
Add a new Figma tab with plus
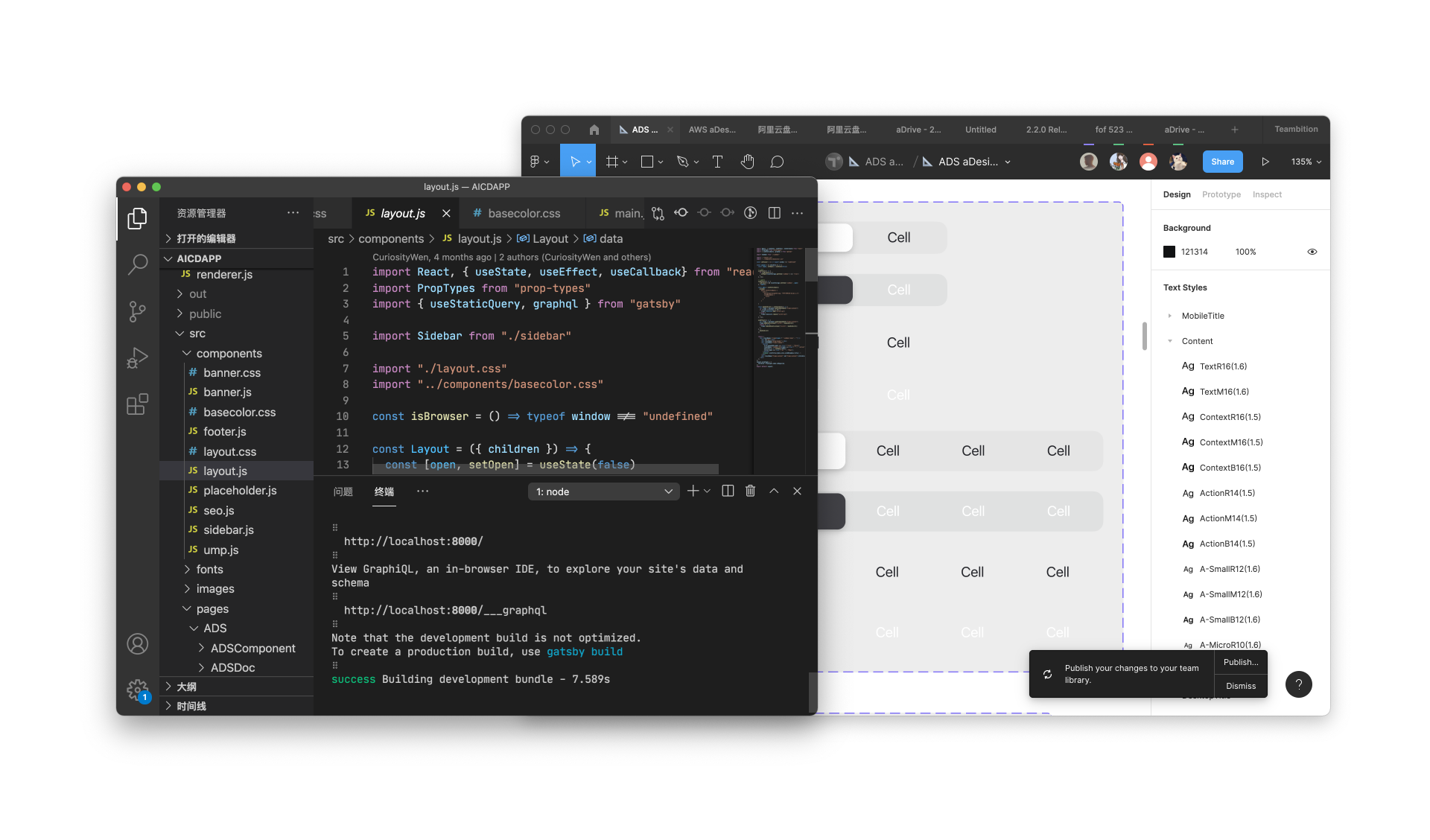tap(1235, 130)
